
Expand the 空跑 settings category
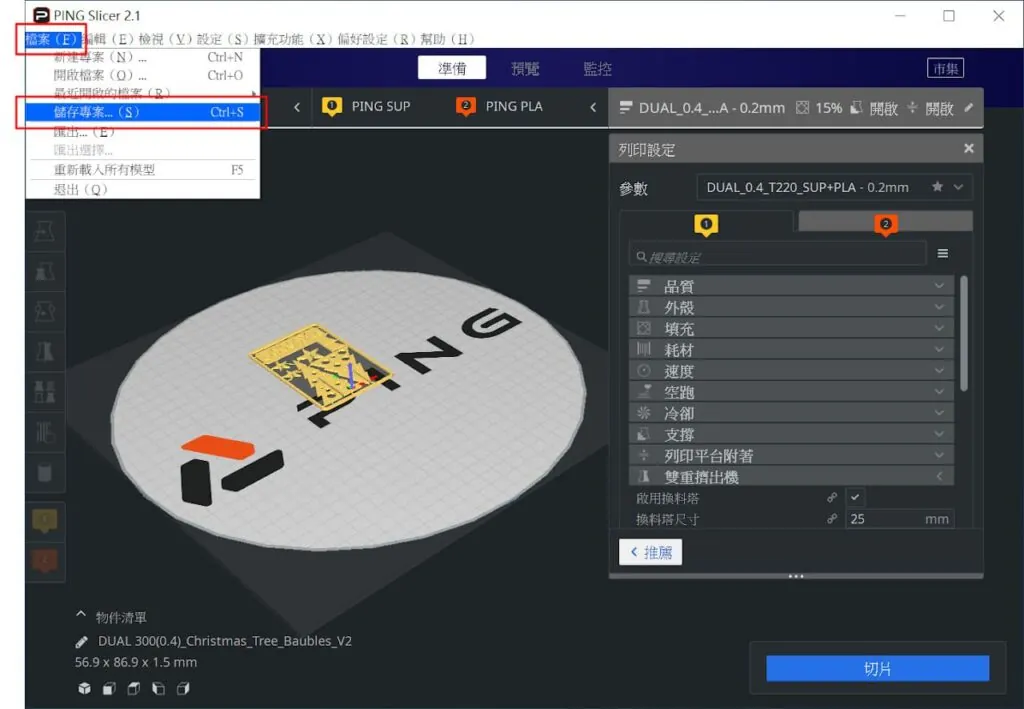point(791,392)
